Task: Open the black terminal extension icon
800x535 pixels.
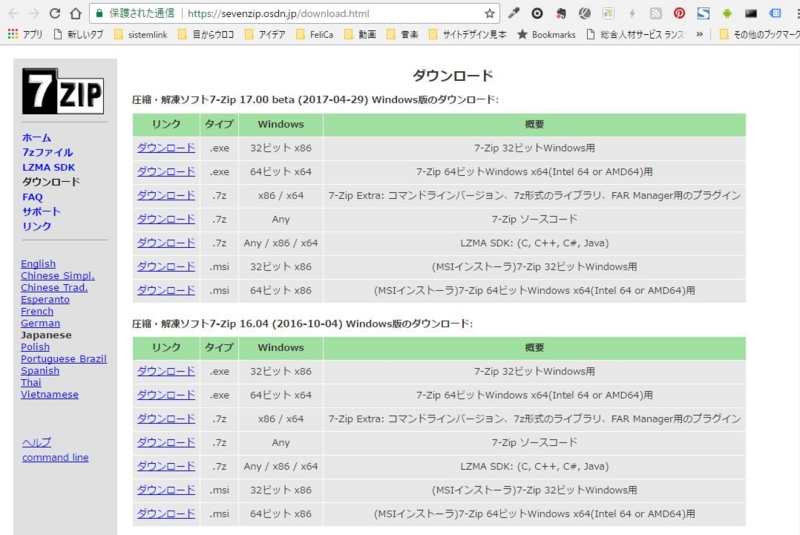Action: (751, 14)
